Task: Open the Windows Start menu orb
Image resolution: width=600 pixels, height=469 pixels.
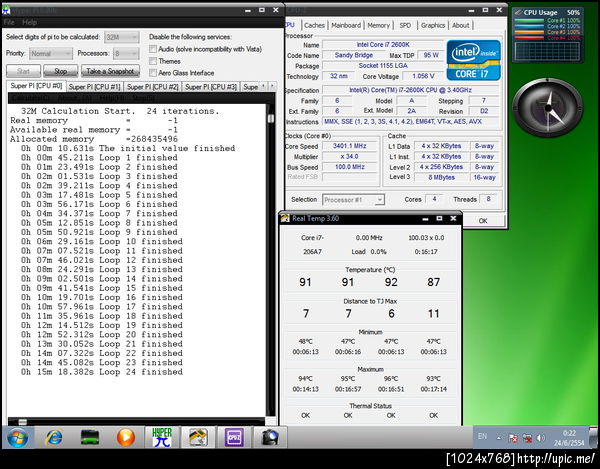Action: 17,437
